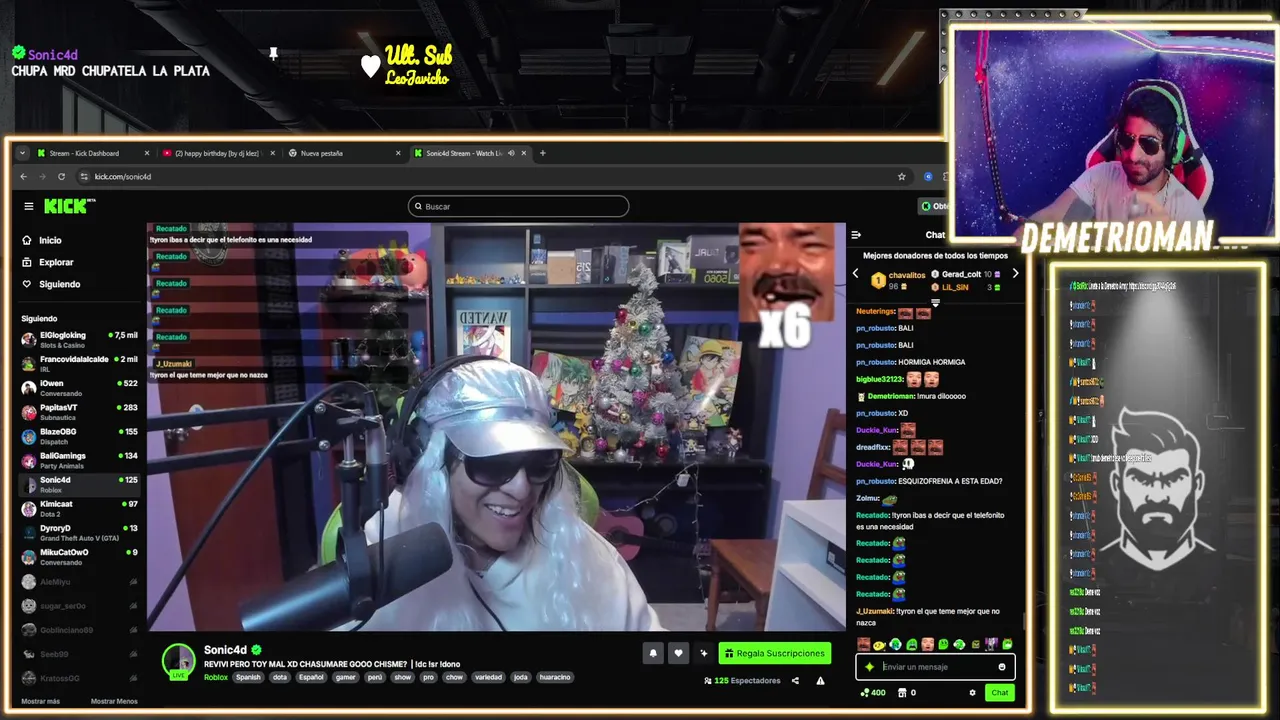Mute audio icon on Sonic4d Stream tab
Image resolution: width=1280 pixels, height=720 pixels.
(x=511, y=153)
